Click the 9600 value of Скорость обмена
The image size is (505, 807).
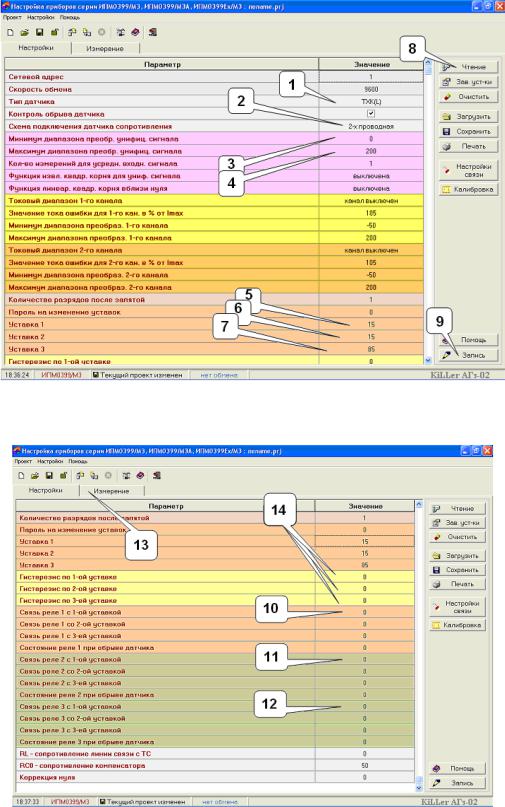pyautogui.click(x=371, y=89)
